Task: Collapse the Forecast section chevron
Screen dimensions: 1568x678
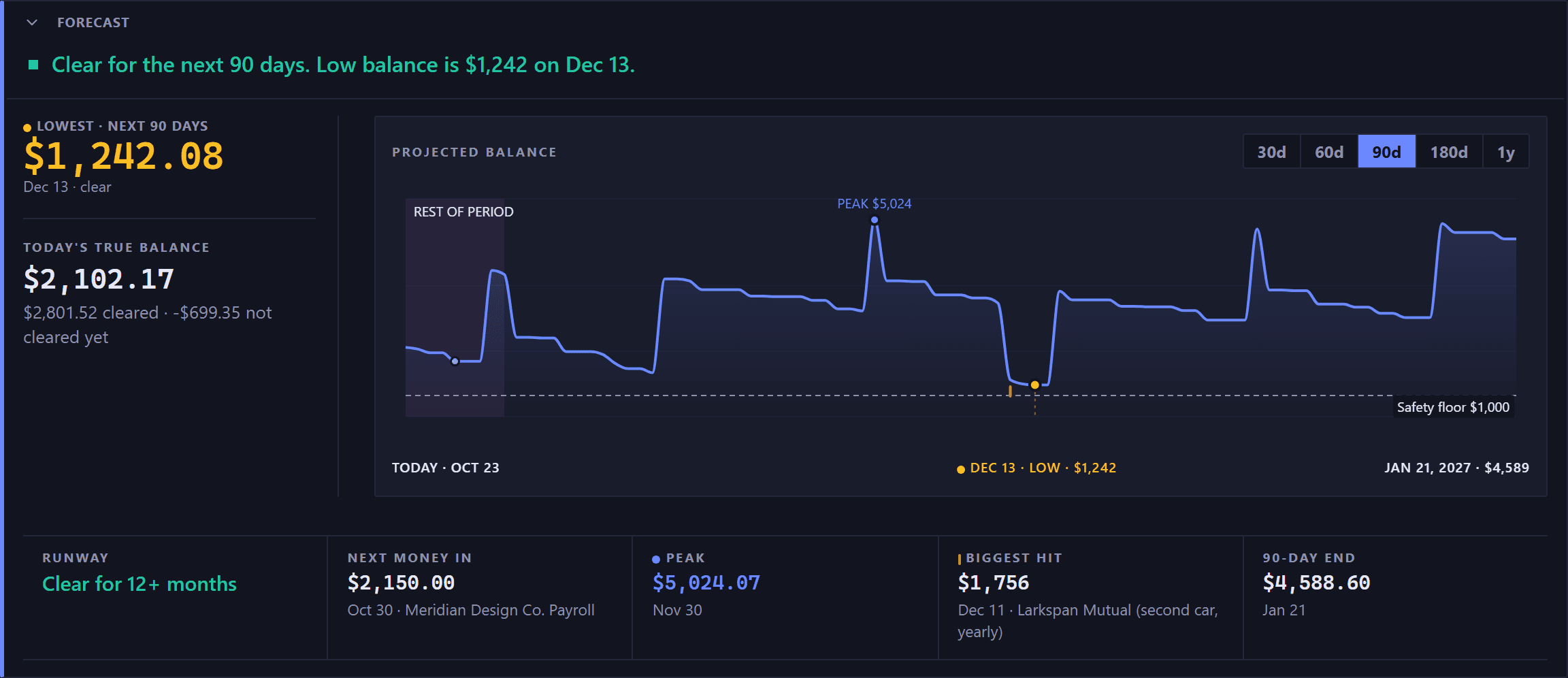Action: coord(32,22)
